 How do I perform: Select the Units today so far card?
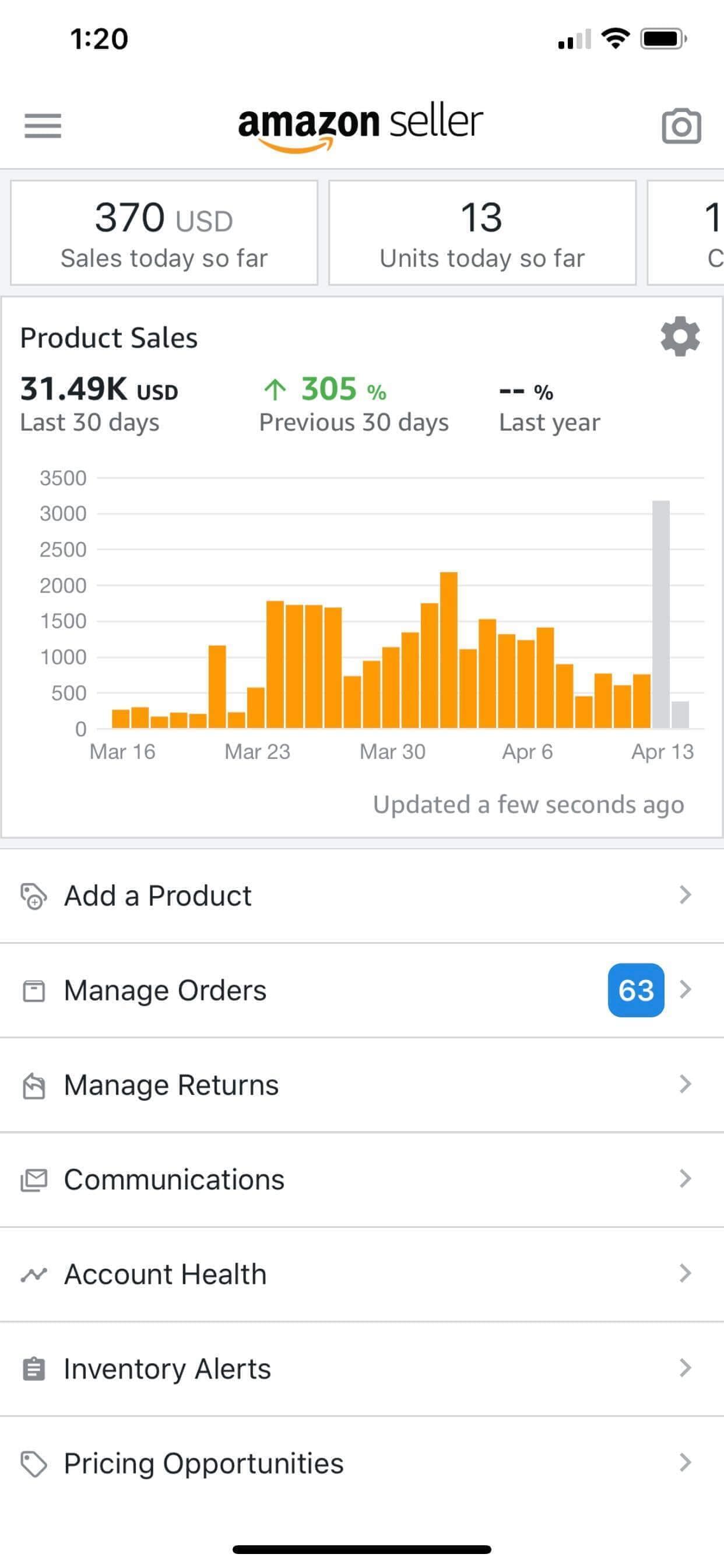coord(482,233)
